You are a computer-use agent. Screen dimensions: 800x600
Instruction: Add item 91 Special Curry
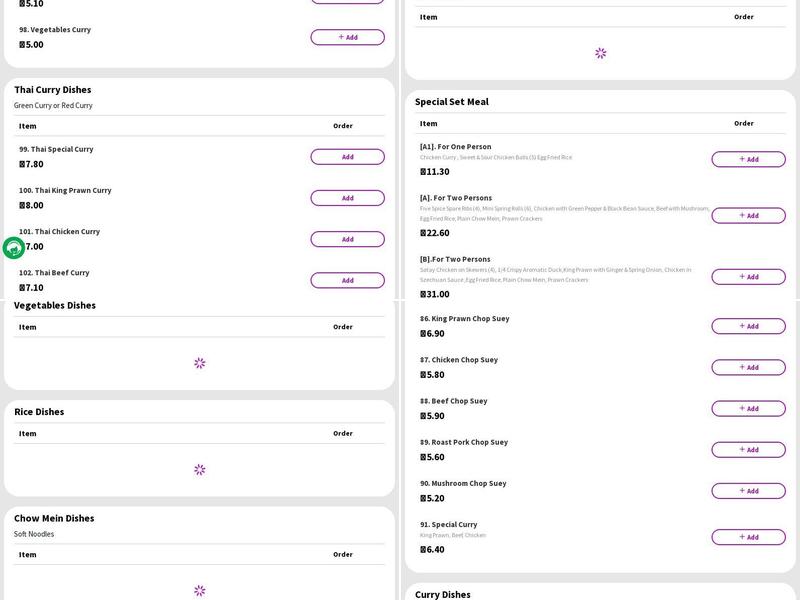pyautogui.click(x=748, y=537)
